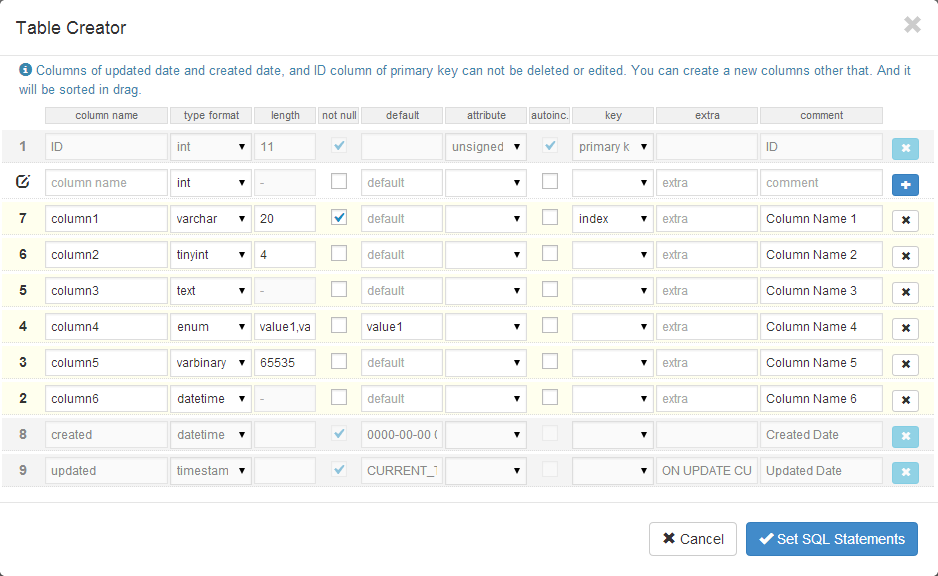Open attribute dropdown for column3
Screen dimensions: 938x576
(x=485, y=291)
